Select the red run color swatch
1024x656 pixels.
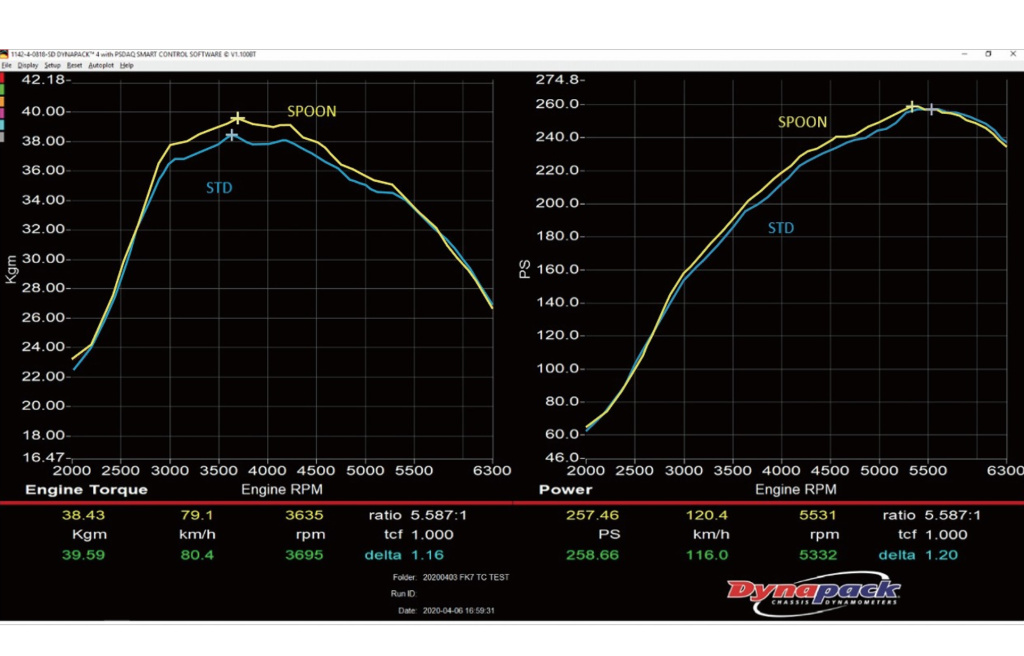pyautogui.click(x=3, y=77)
